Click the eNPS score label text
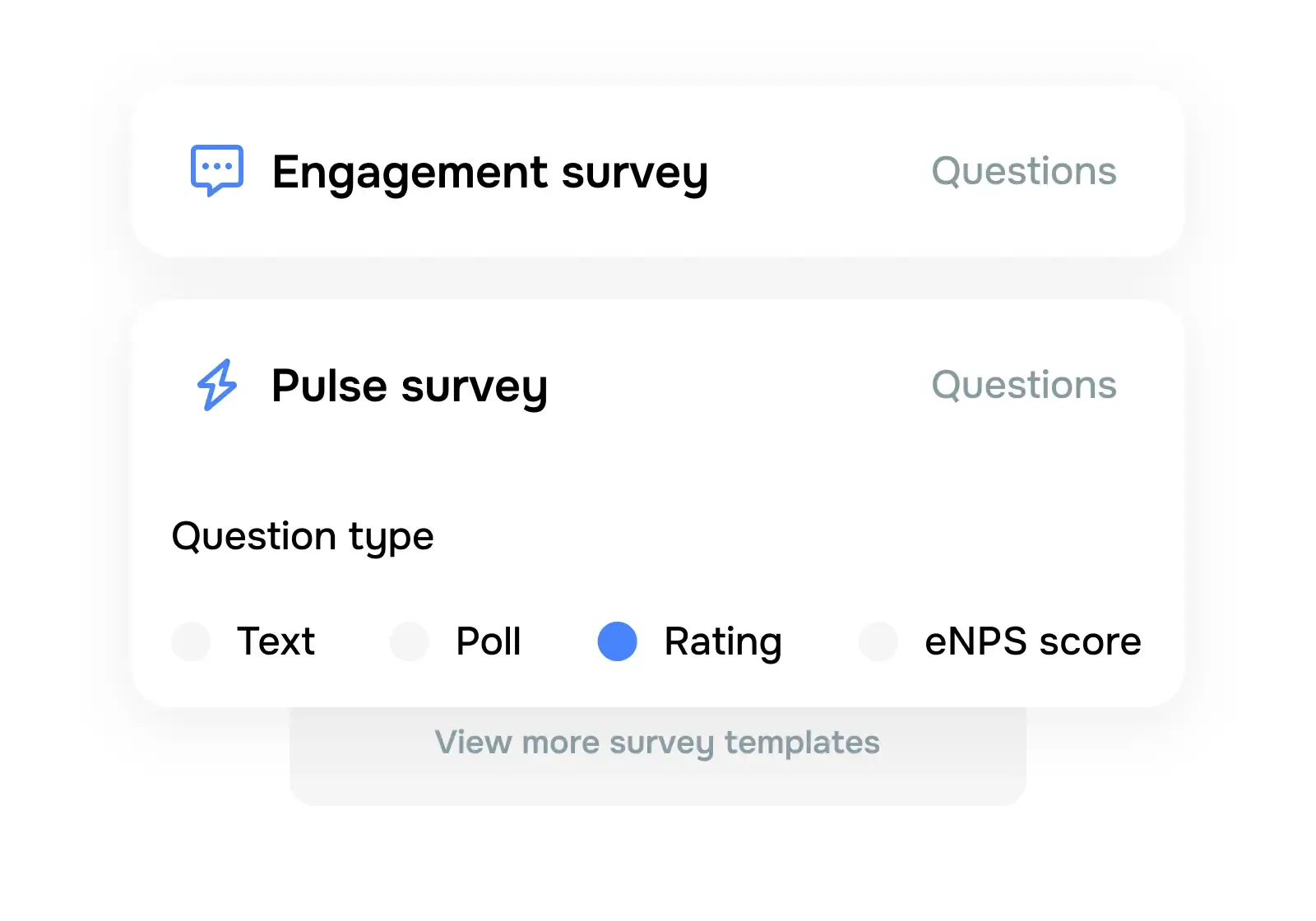The height and width of the screenshot is (921, 1316). (x=1032, y=642)
